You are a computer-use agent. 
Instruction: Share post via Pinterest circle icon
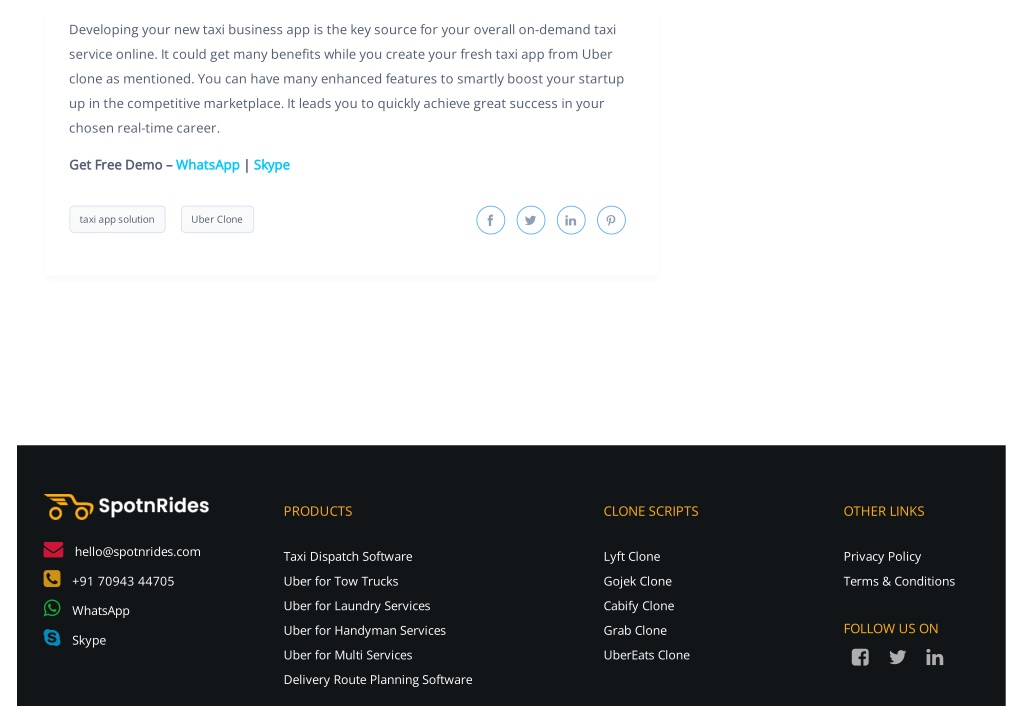tap(611, 220)
